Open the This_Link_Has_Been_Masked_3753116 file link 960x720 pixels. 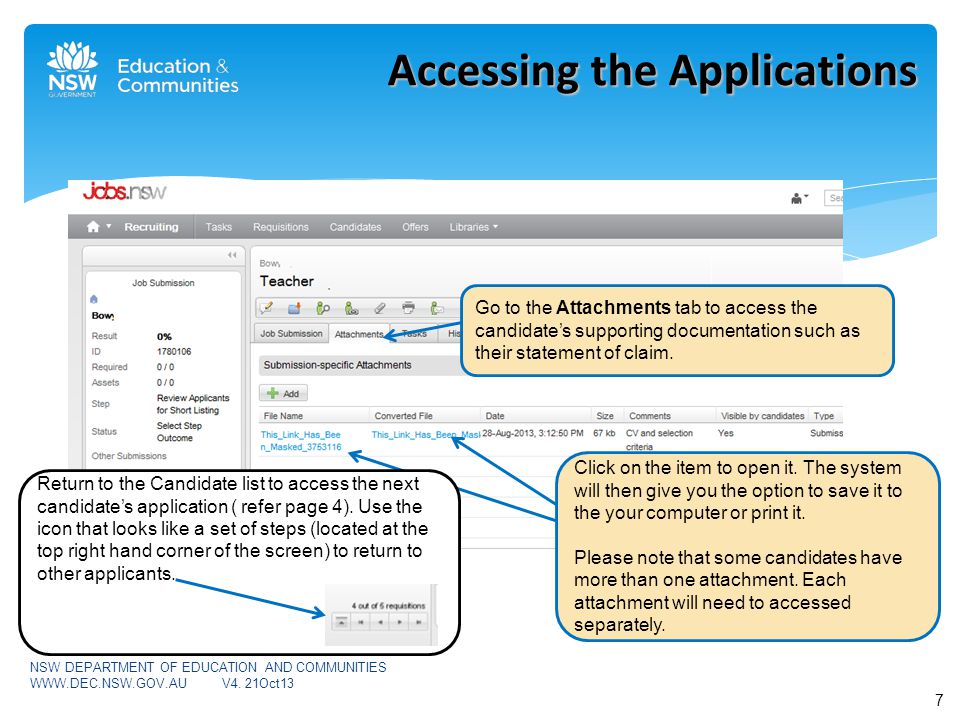[301, 441]
